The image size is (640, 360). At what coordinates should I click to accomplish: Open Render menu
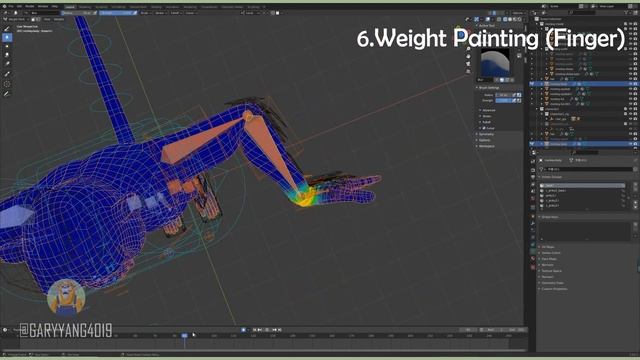[29, 6]
